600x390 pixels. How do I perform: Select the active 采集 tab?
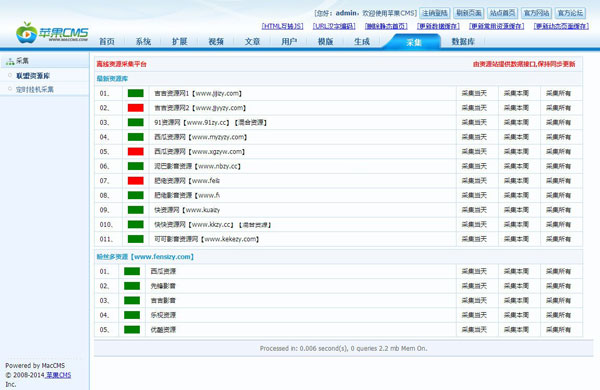(x=414, y=42)
